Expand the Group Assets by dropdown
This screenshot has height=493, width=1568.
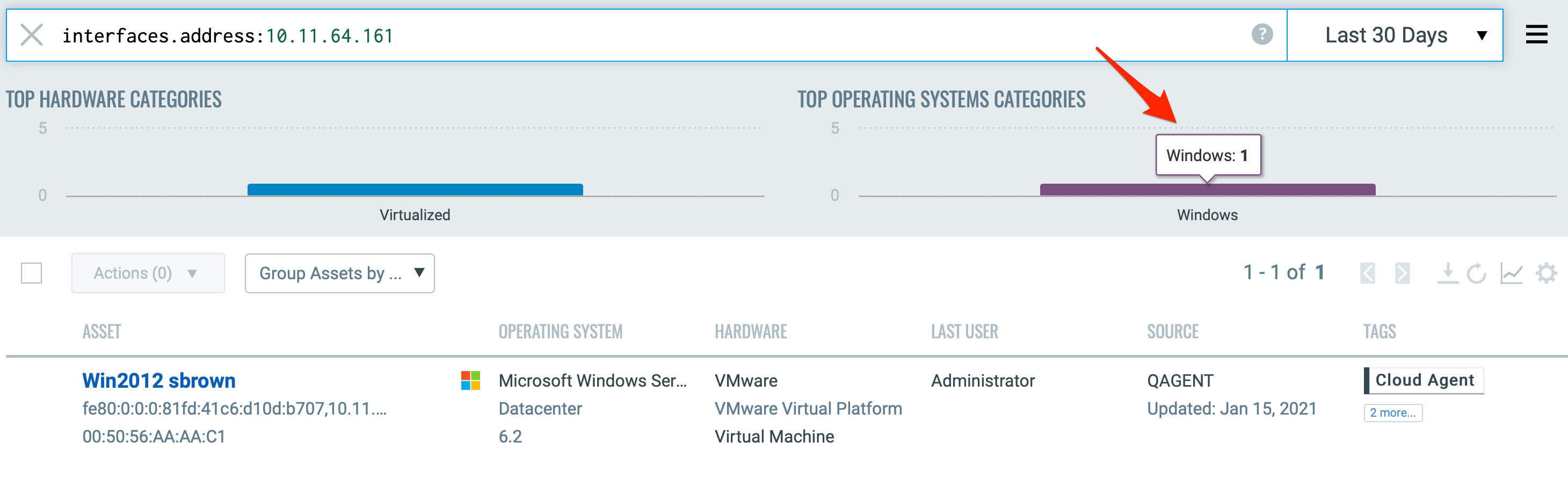[x=340, y=273]
